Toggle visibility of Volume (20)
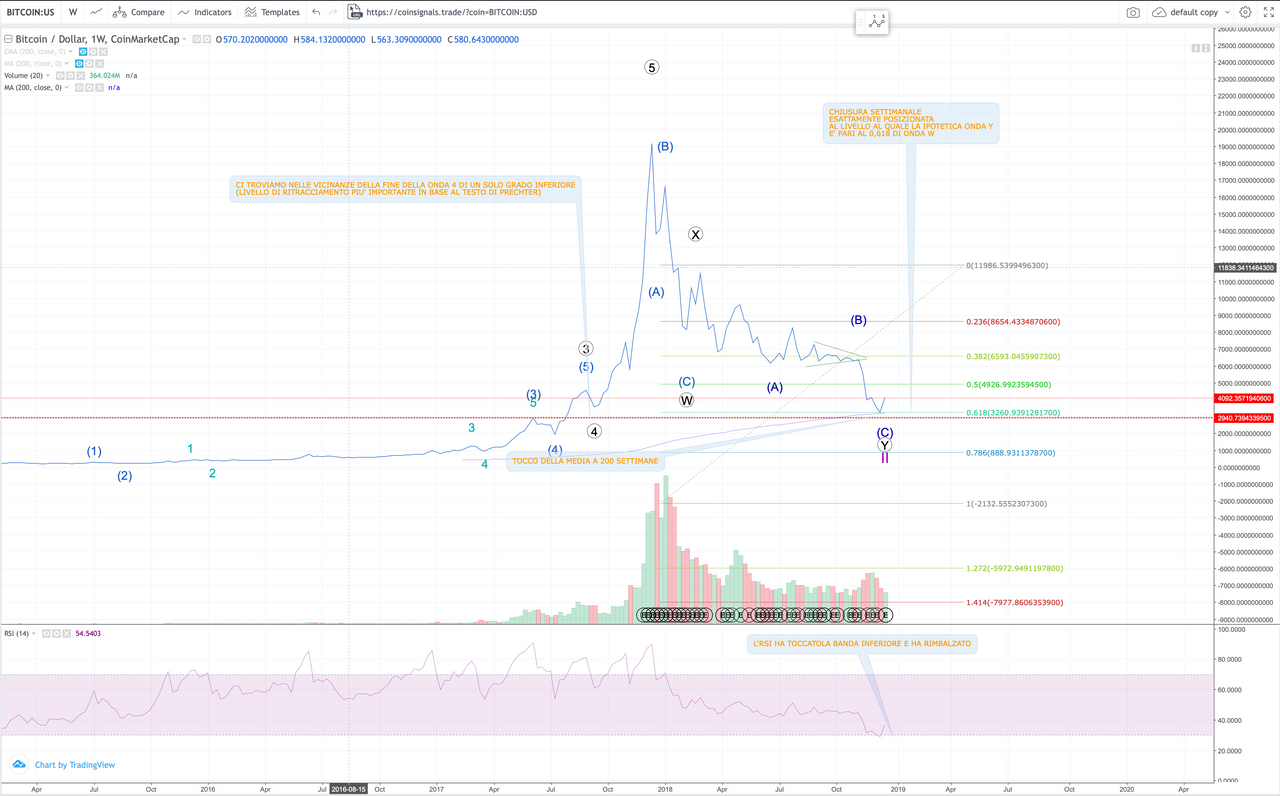The height and width of the screenshot is (796, 1280). click(x=60, y=76)
